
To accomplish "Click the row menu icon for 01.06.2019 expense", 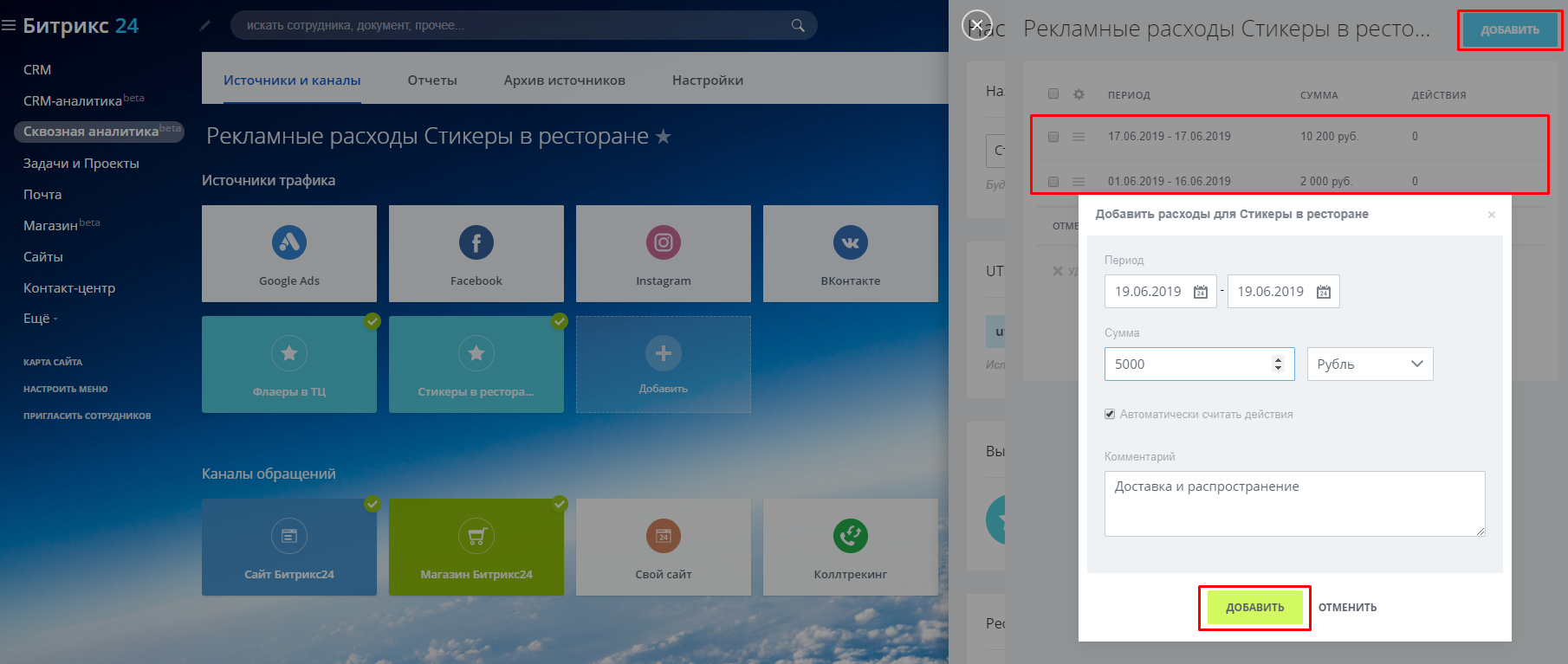I will tap(1079, 182).
